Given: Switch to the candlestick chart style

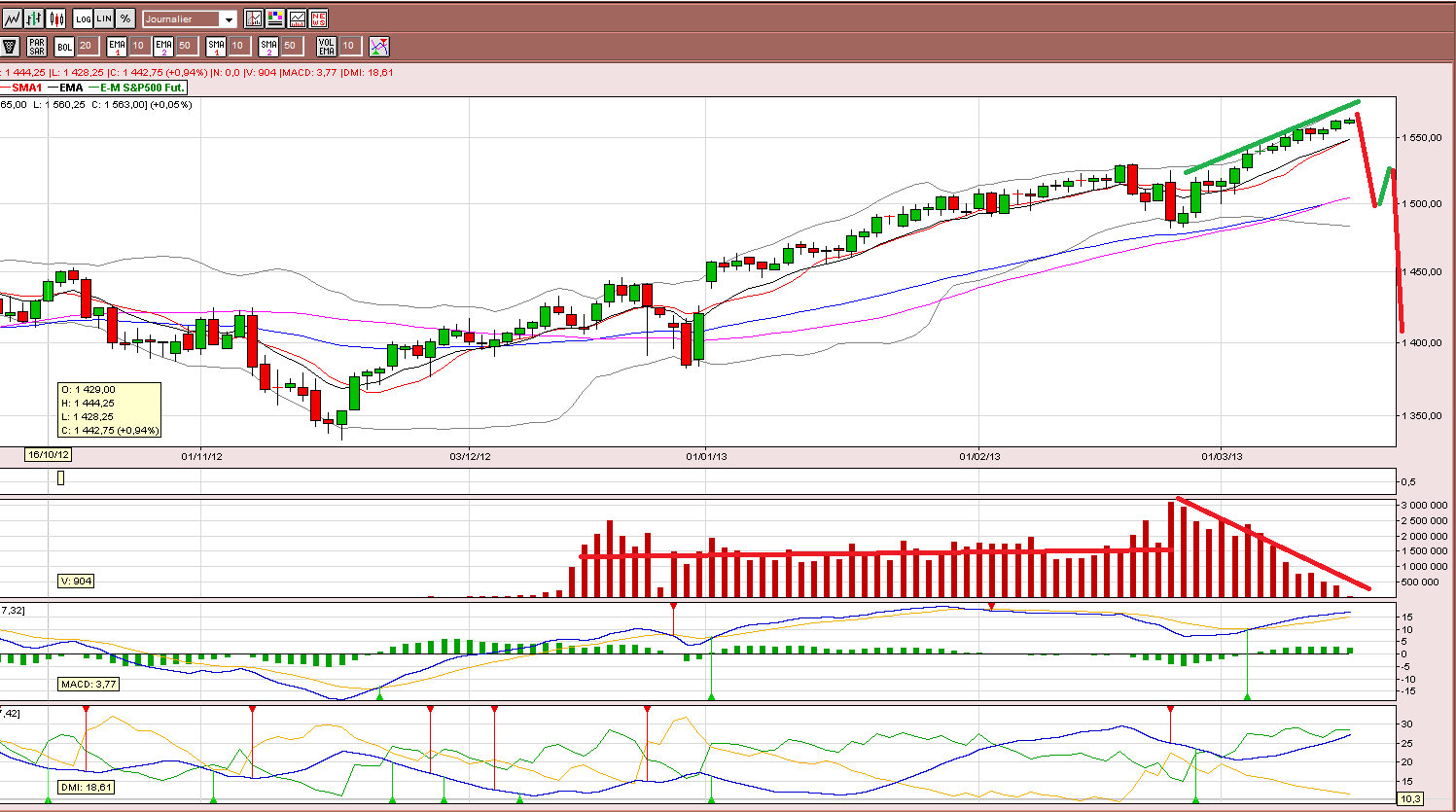Looking at the screenshot, I should (55, 18).
